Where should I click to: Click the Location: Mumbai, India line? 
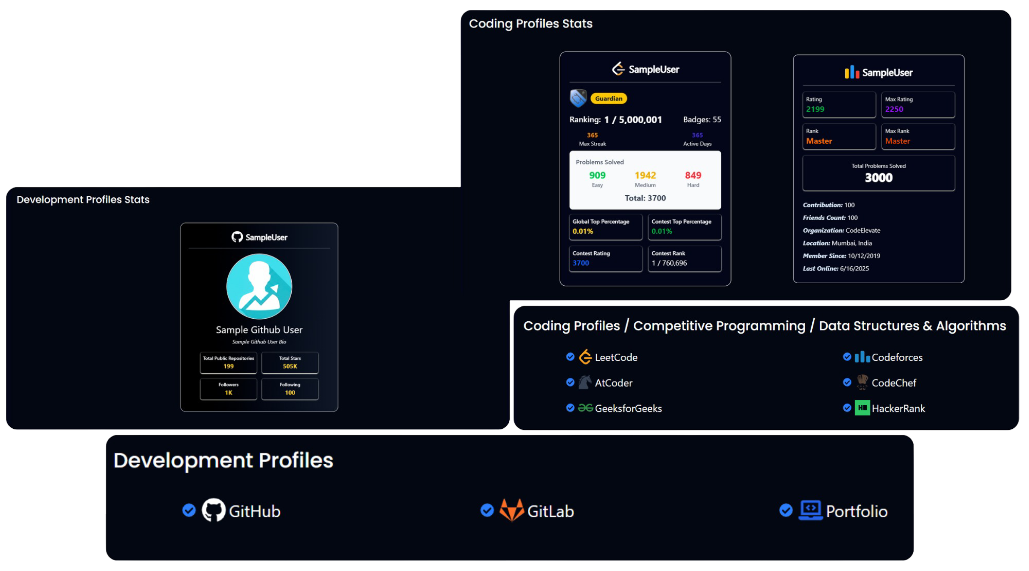[x=837, y=243]
